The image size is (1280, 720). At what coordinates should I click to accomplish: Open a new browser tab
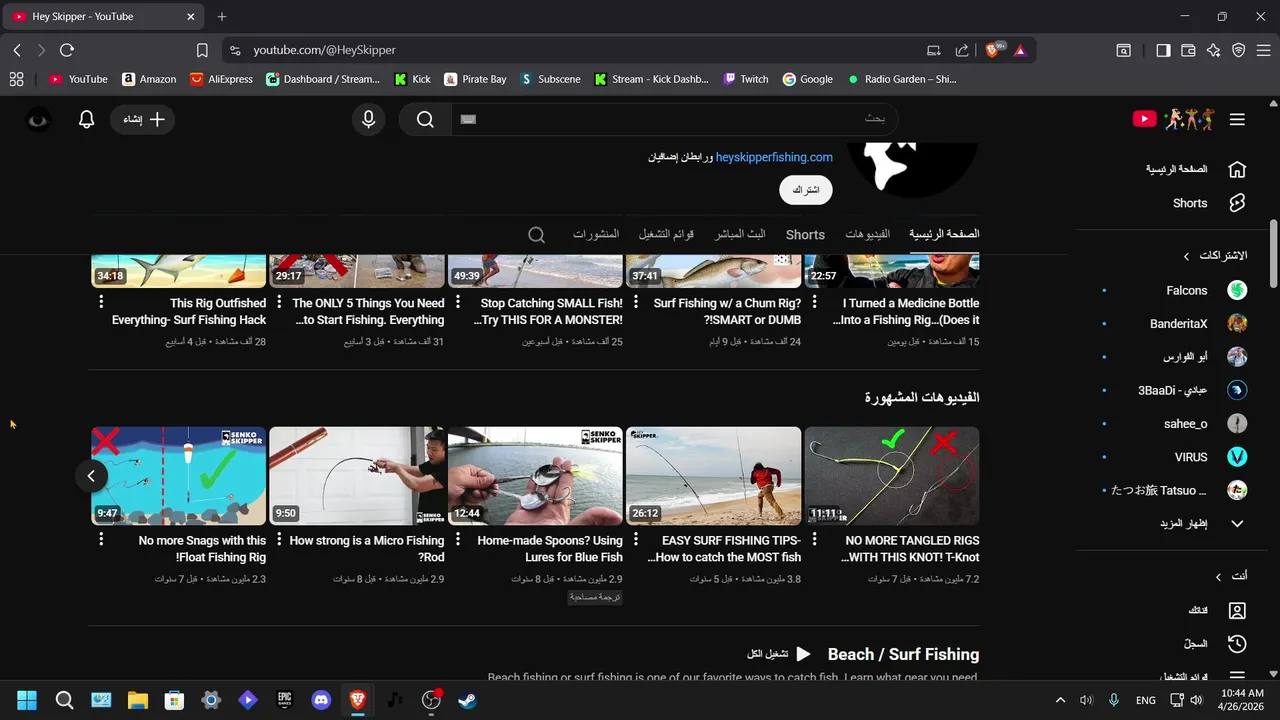coord(222,17)
